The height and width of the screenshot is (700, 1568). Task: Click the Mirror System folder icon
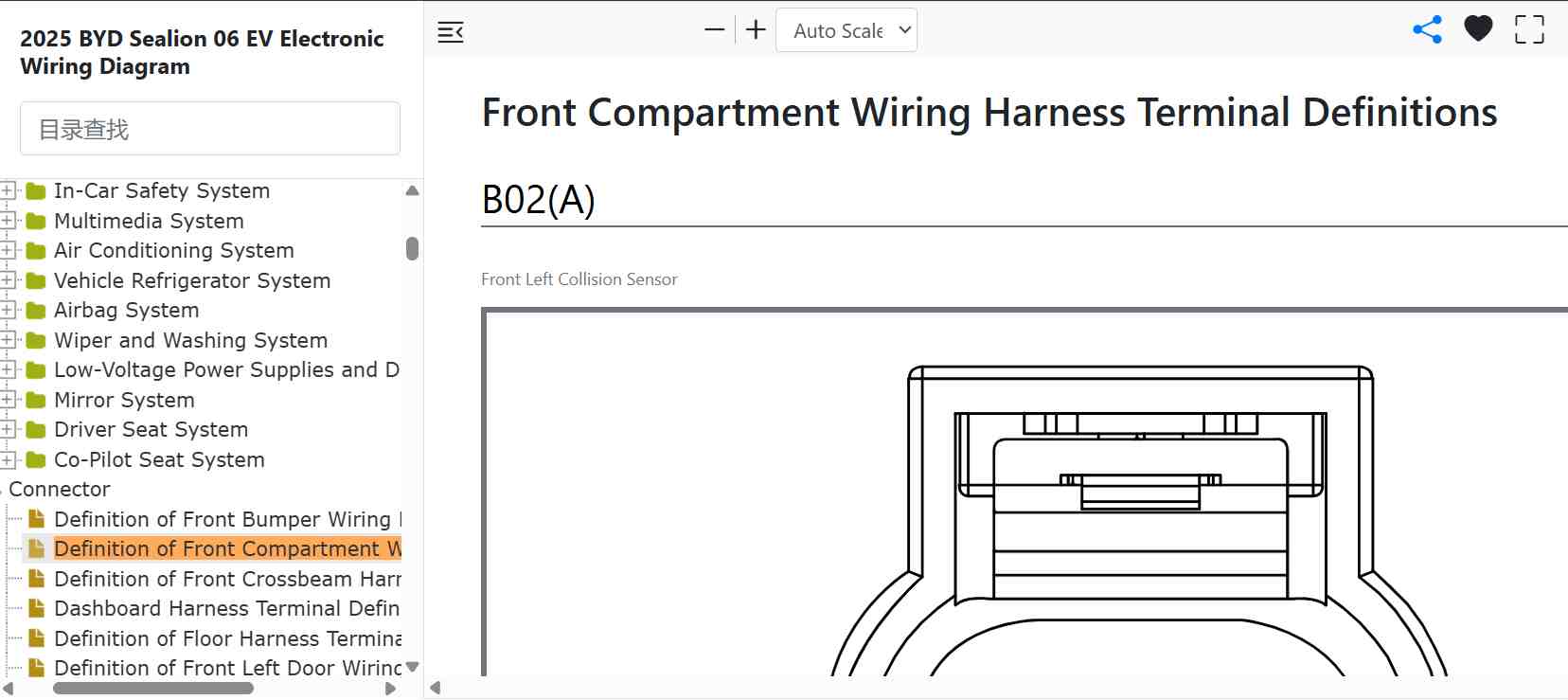[36, 400]
